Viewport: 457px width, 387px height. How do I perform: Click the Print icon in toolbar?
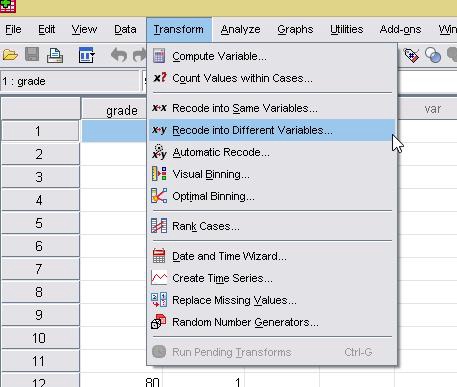(x=55, y=55)
